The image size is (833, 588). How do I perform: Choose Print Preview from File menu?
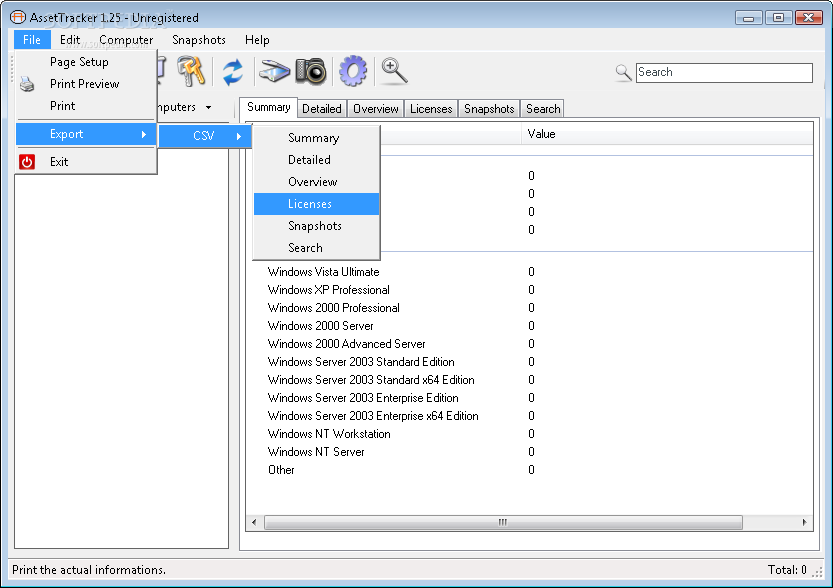pyautogui.click(x=86, y=84)
